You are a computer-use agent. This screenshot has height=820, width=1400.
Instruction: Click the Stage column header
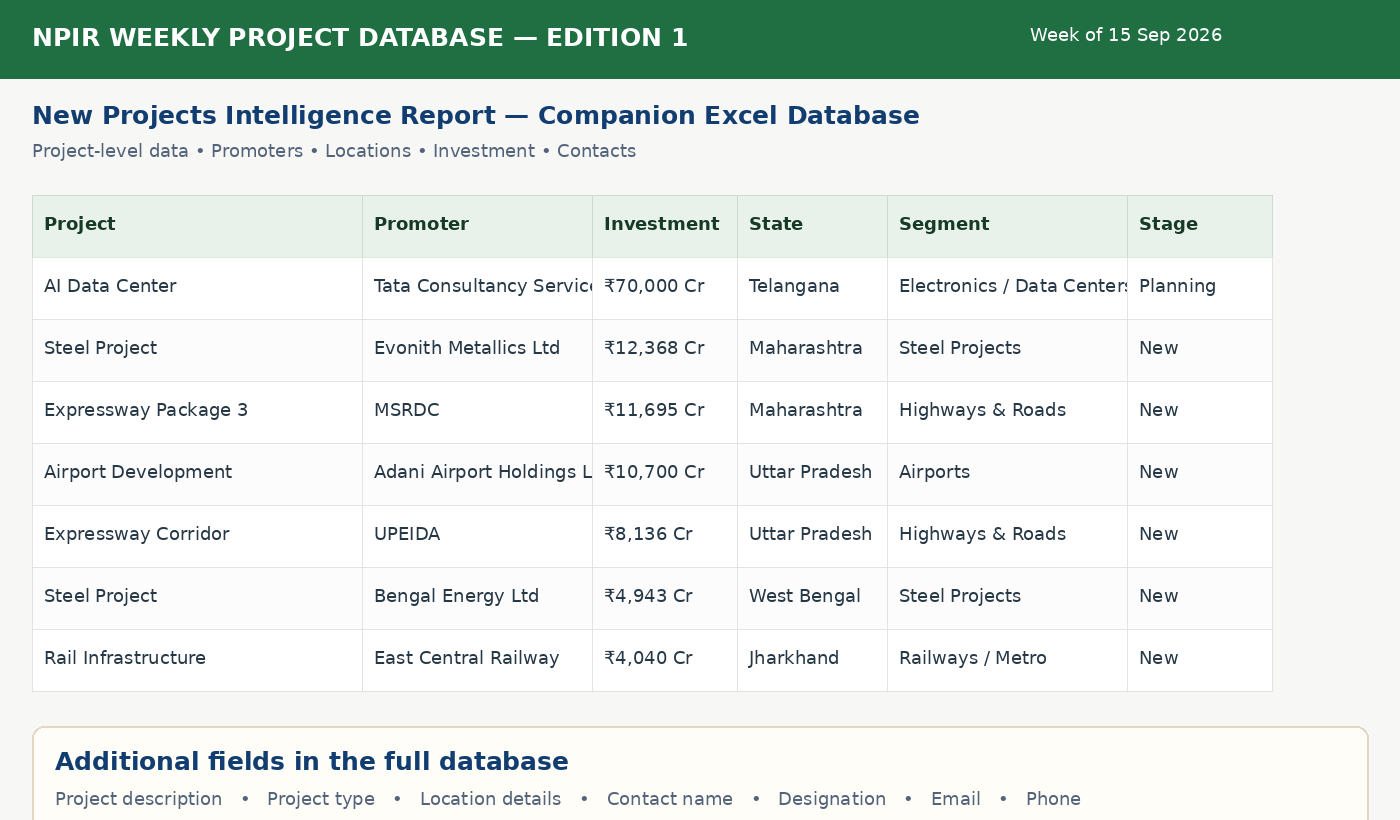pos(1200,226)
